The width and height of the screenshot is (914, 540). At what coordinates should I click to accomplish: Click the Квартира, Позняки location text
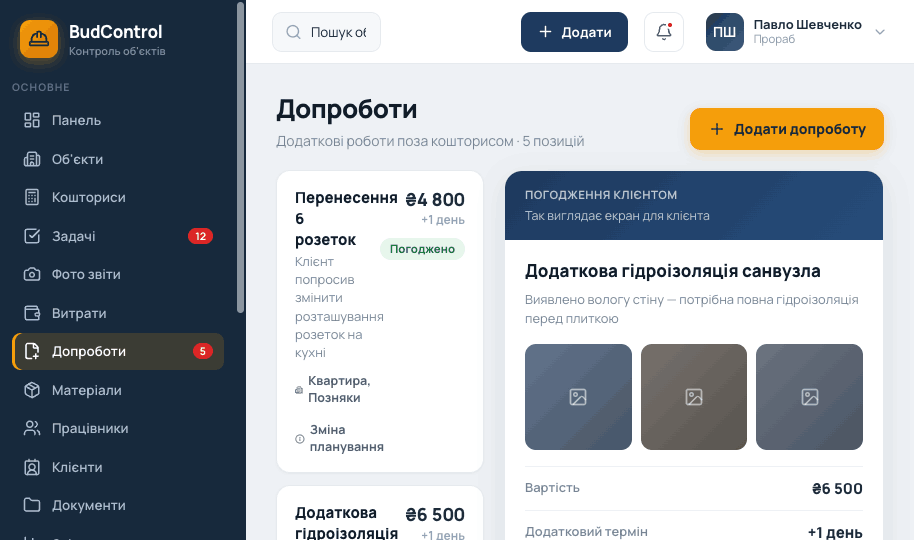(x=339, y=389)
